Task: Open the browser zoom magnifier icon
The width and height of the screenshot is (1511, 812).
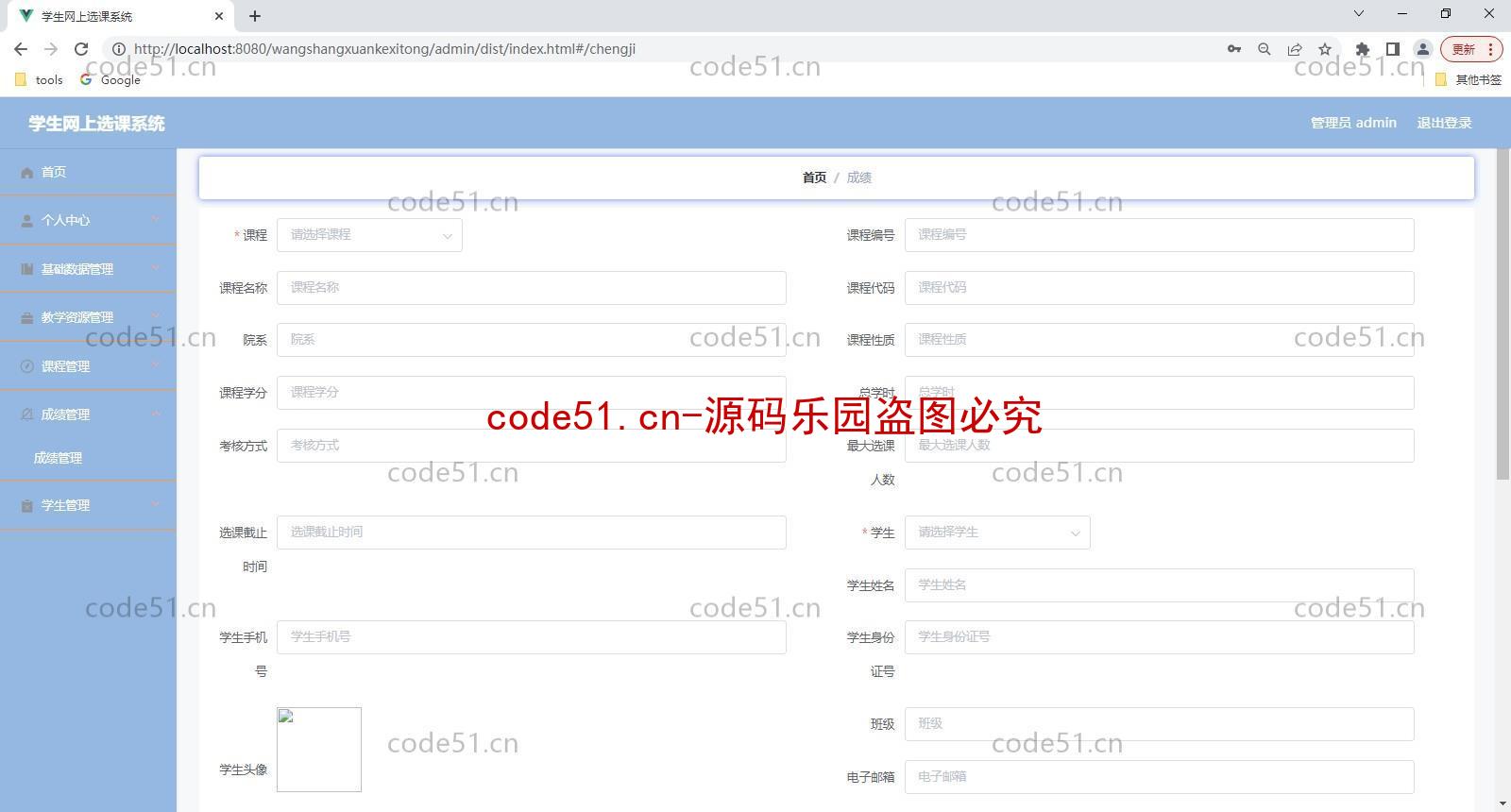Action: [x=1265, y=49]
